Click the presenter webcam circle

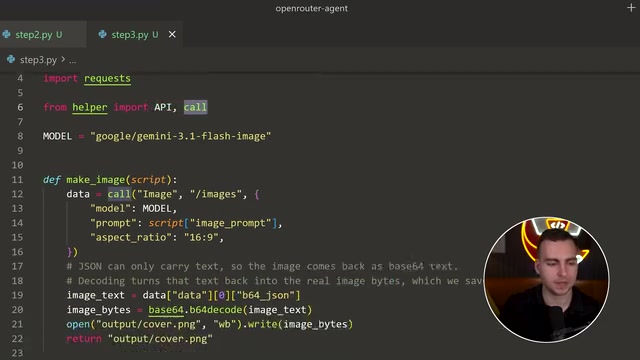pos(546,280)
